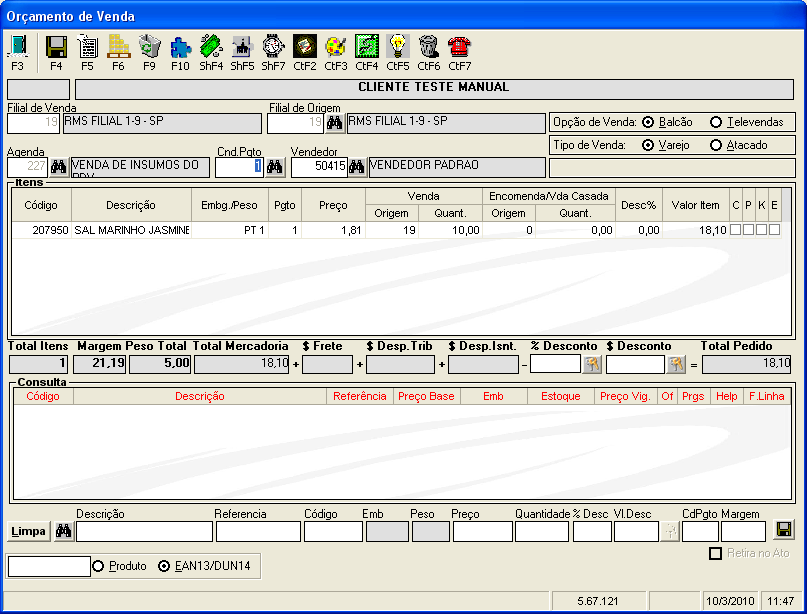The width and height of the screenshot is (807, 614).
Task: Click the barcode field beside Produto option
Action: pyautogui.click(x=49, y=566)
